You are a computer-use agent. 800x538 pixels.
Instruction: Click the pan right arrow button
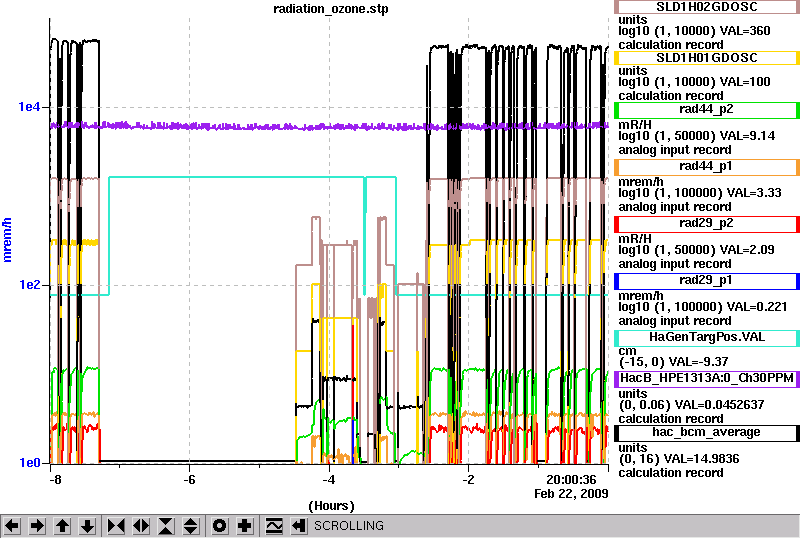(x=37, y=526)
